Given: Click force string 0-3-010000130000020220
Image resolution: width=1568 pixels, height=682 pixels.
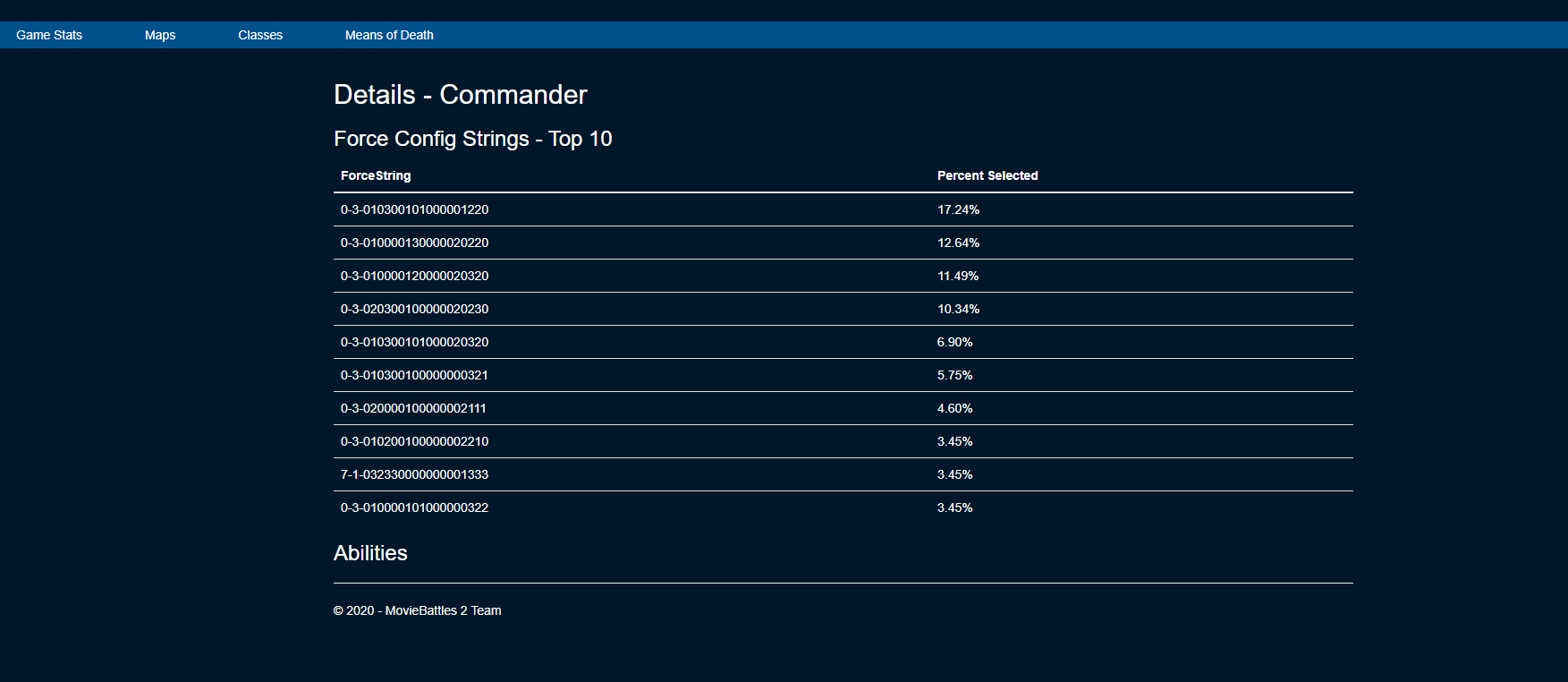Looking at the screenshot, I should [414, 243].
